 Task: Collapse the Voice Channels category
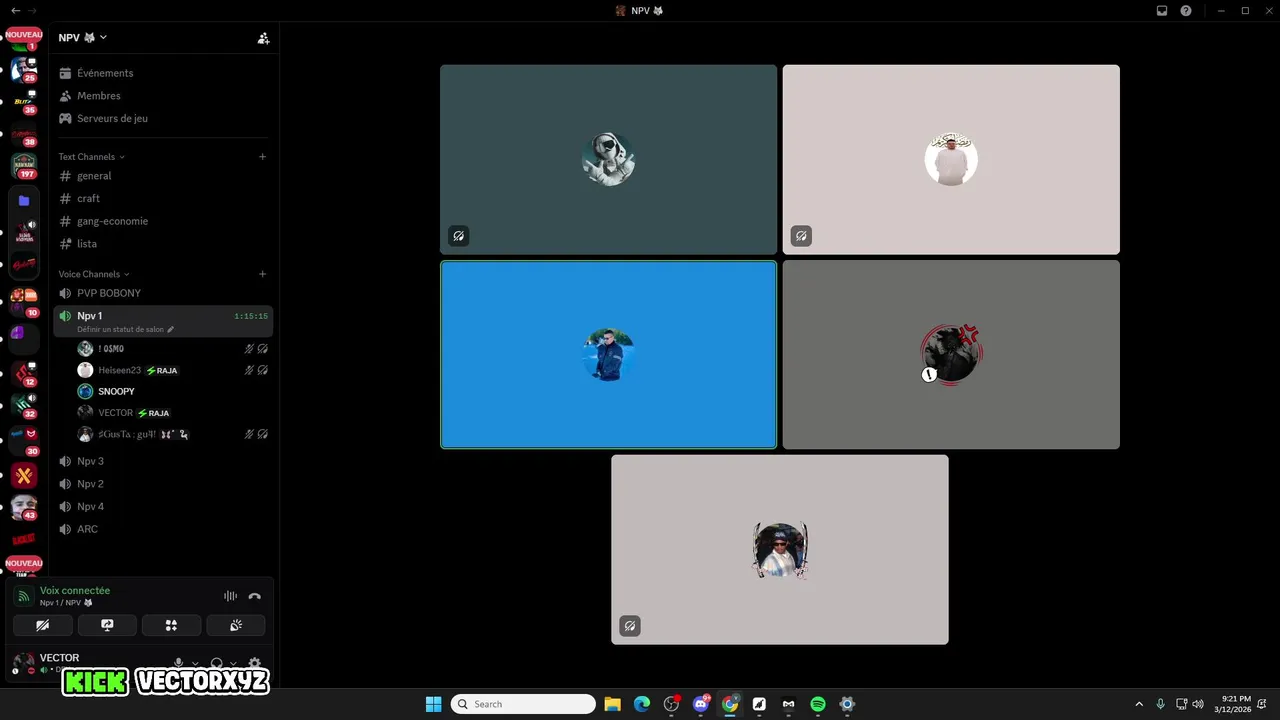pyautogui.click(x=94, y=274)
